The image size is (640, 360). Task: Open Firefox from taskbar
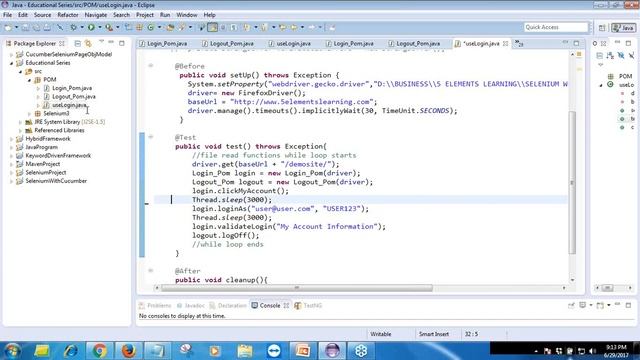click(128, 351)
